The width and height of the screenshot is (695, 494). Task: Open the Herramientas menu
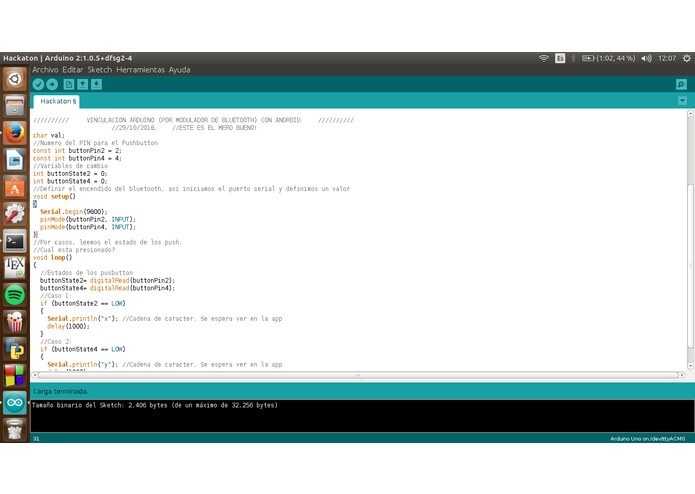[140, 70]
